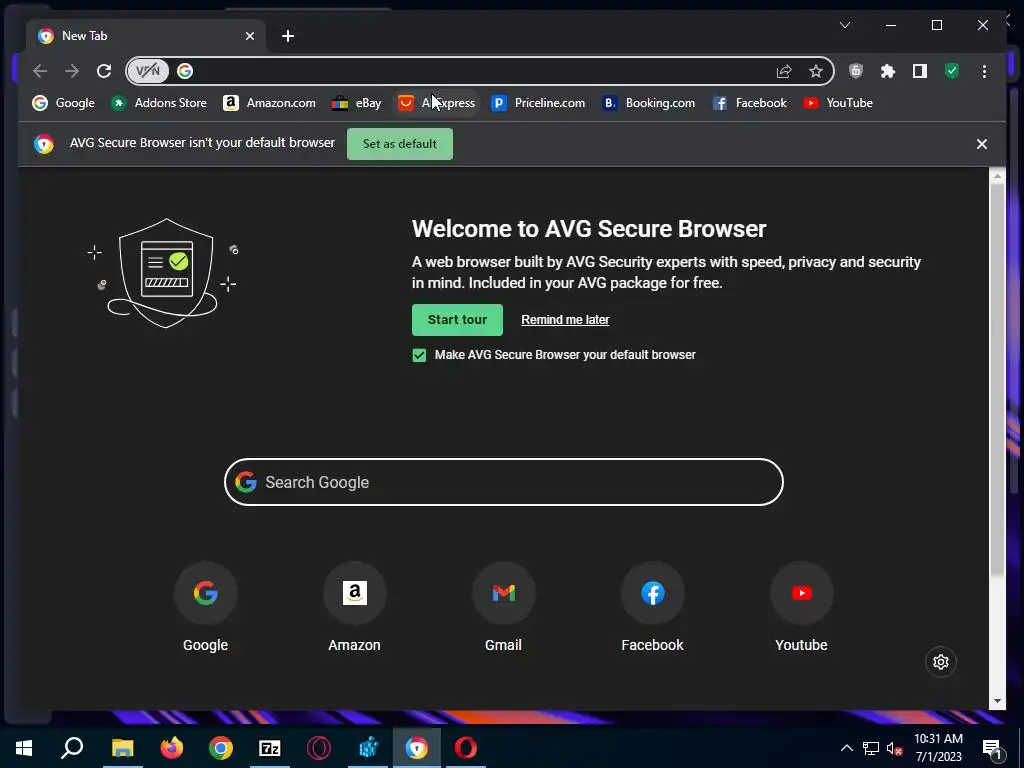This screenshot has width=1024, height=768.
Task: Show hidden system tray icons
Action: point(846,748)
